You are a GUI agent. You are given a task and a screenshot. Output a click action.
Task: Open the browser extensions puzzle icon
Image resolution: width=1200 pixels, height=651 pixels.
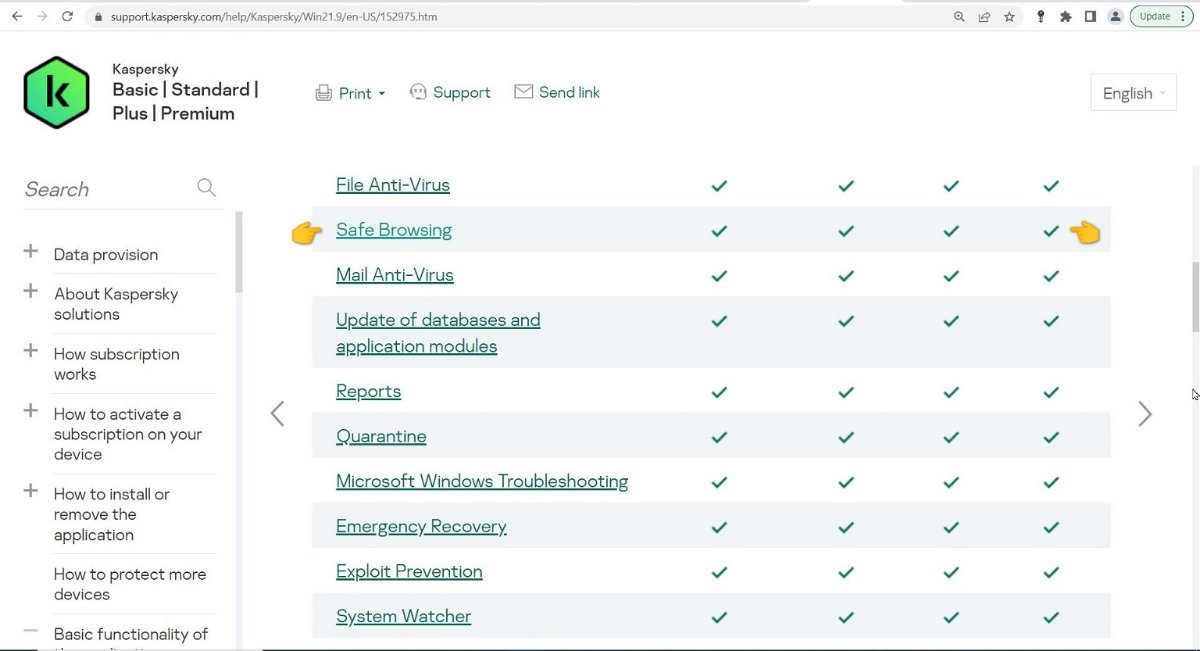[1065, 16]
